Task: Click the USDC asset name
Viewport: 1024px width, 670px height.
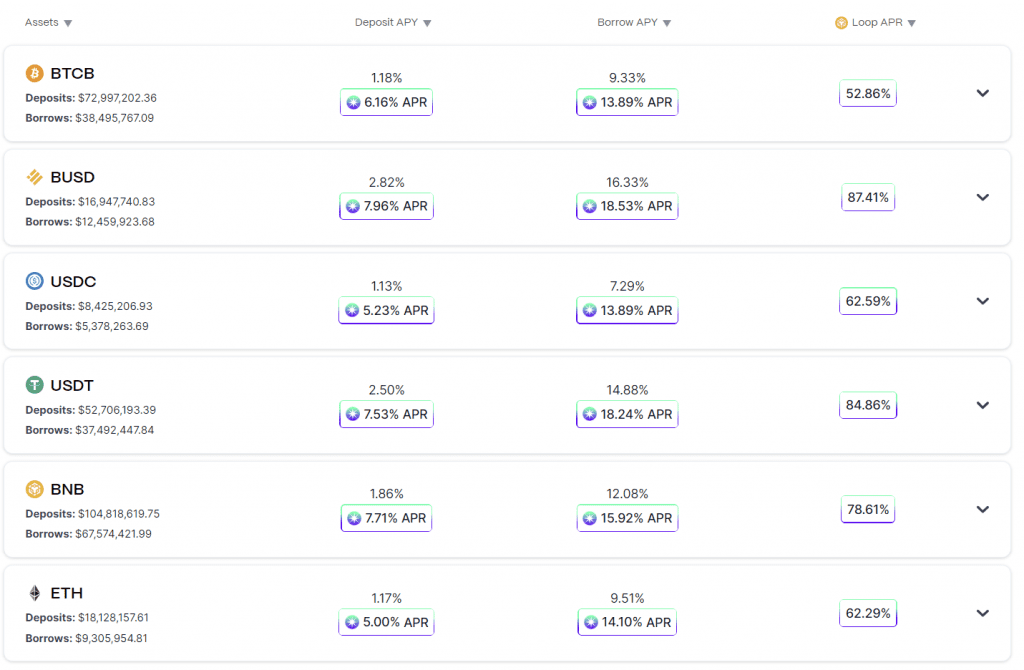Action: [x=73, y=281]
